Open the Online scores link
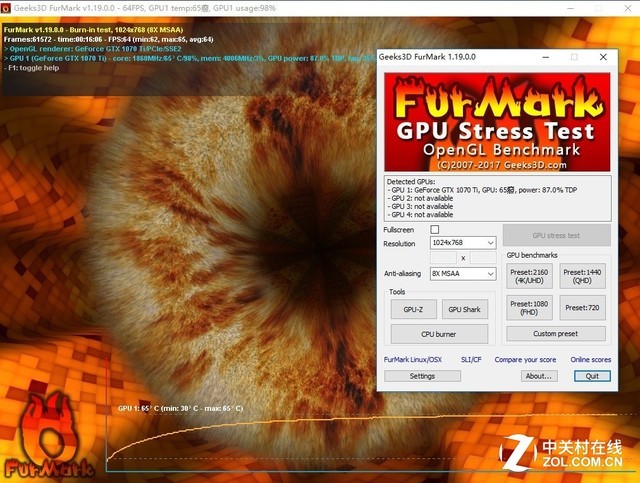Image resolution: width=640 pixels, height=483 pixels. pos(591,360)
